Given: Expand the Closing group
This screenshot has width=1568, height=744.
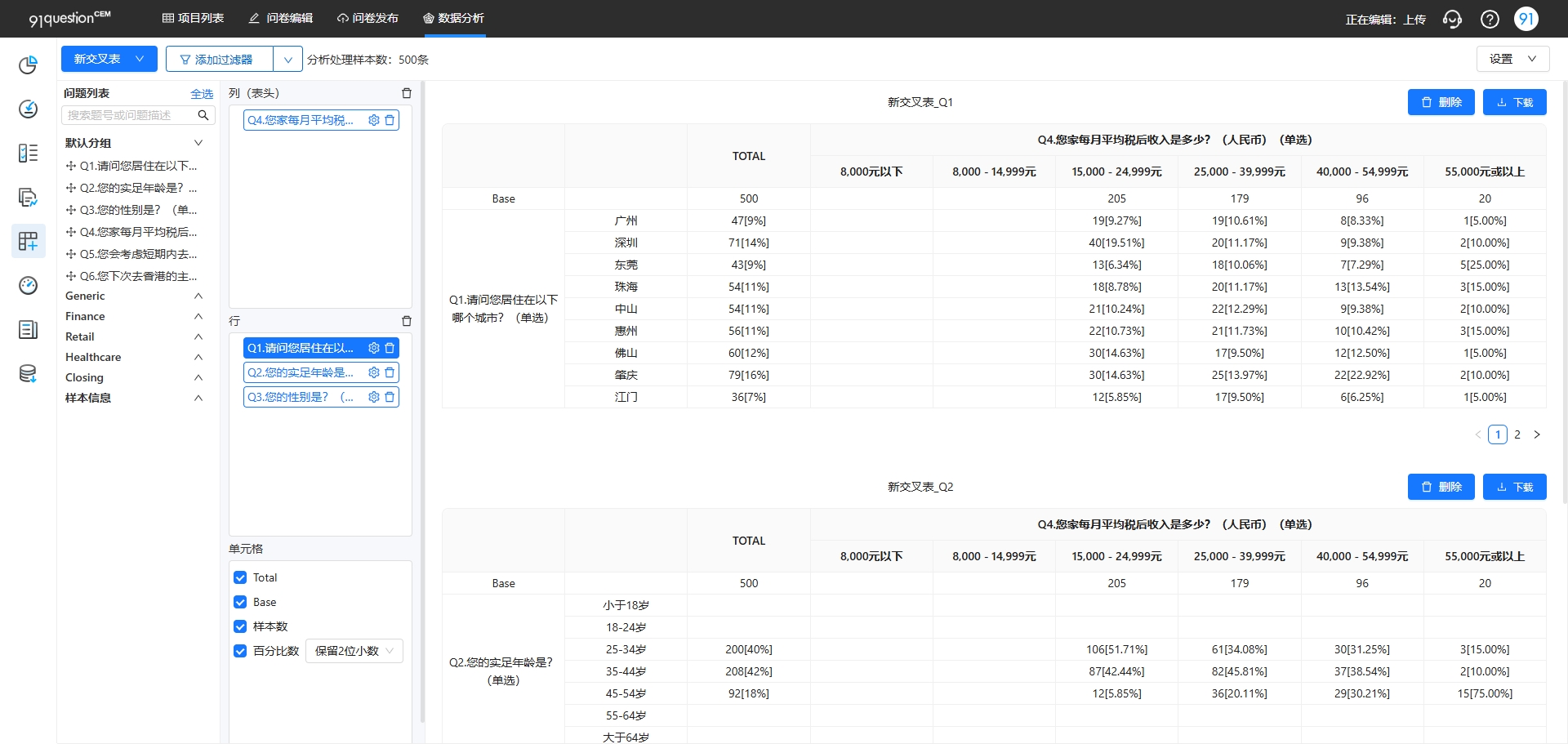Looking at the screenshot, I should click(x=198, y=377).
